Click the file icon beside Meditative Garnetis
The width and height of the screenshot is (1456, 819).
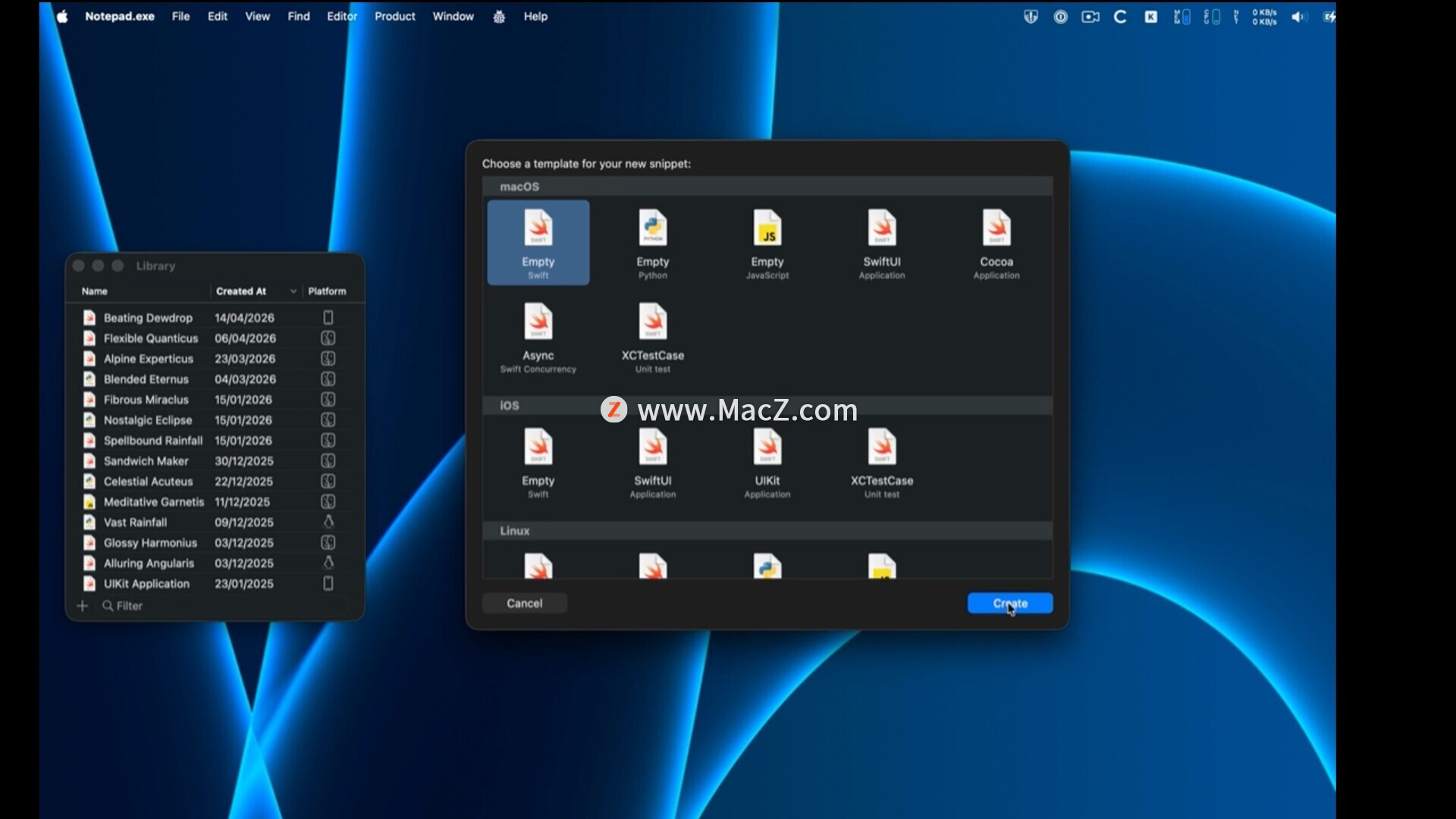[x=89, y=502]
